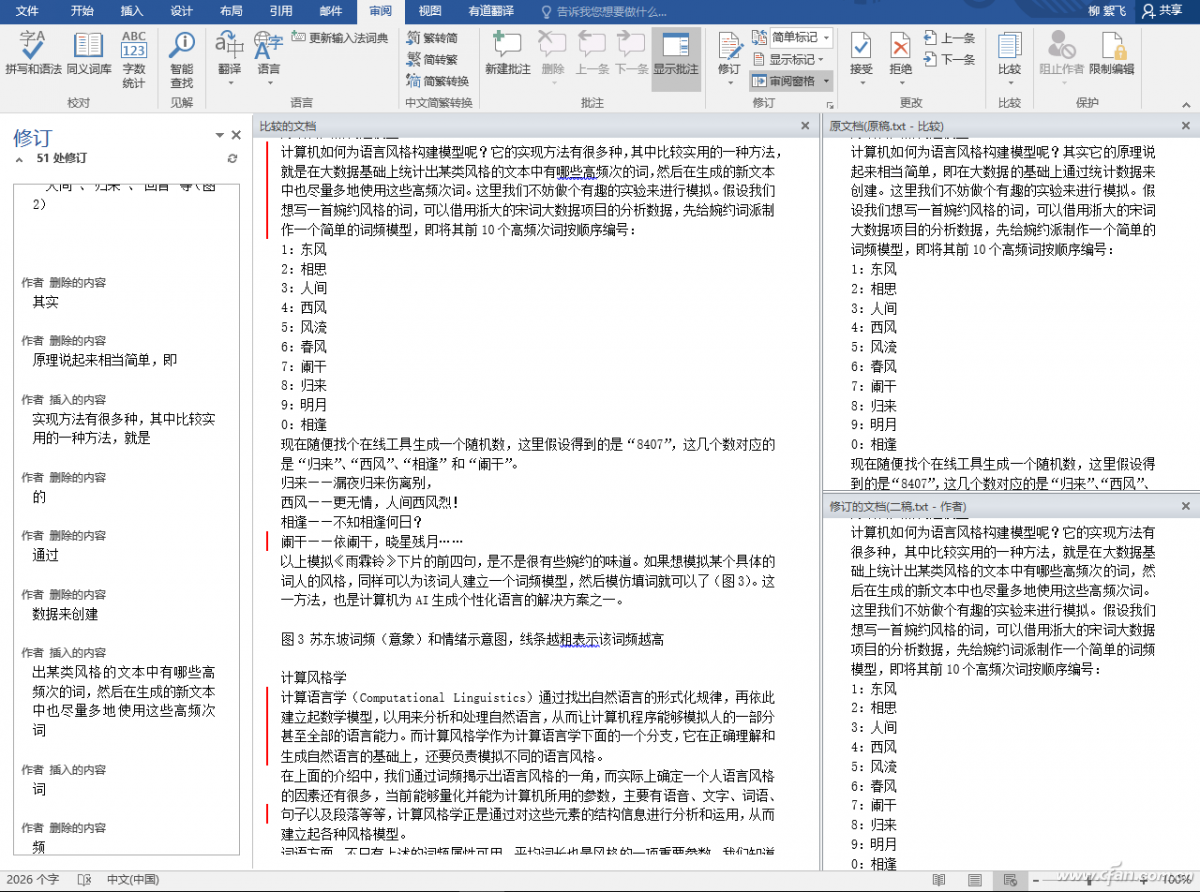
Task: Expand the 审阅窗格 dropdown arrow
Action: [825, 81]
